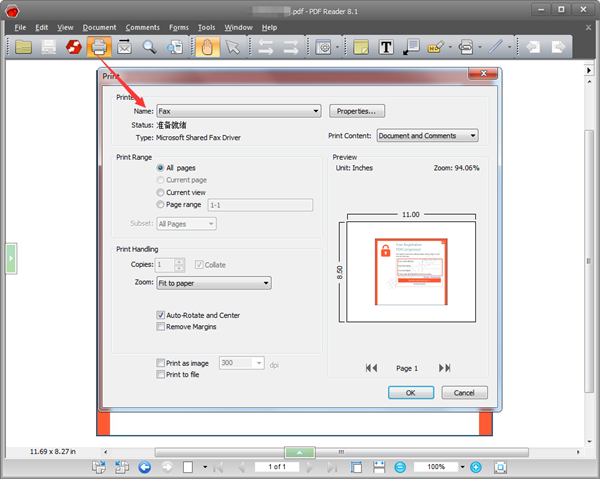
Task: Go to first preview page
Action: tap(371, 368)
